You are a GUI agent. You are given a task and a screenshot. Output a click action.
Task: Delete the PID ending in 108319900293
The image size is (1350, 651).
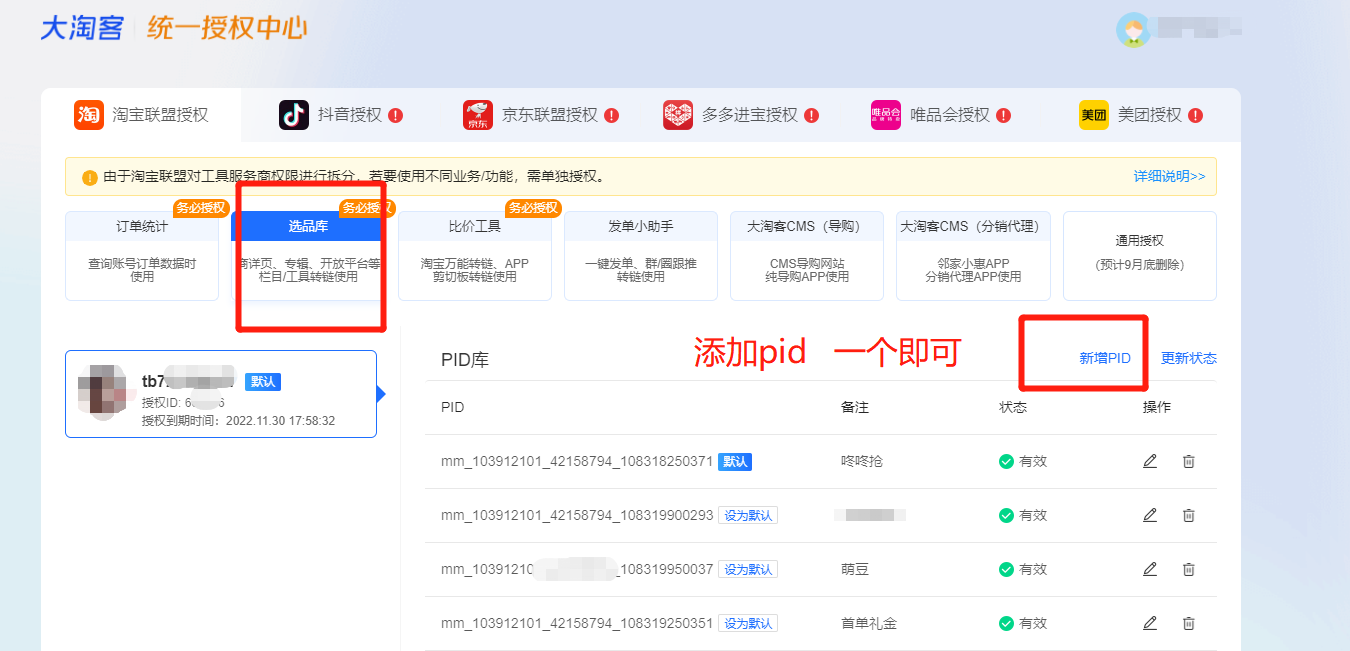tap(1188, 515)
